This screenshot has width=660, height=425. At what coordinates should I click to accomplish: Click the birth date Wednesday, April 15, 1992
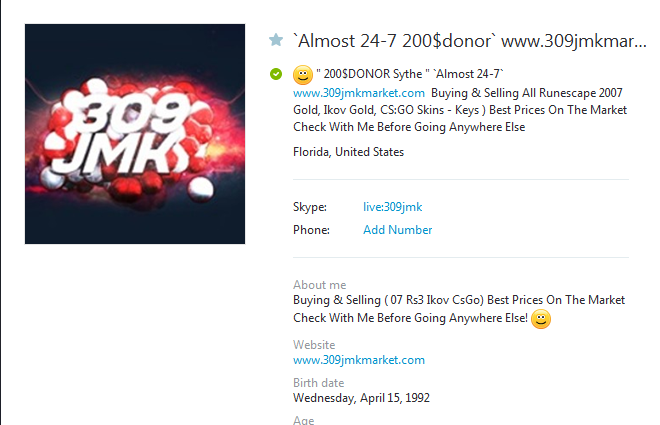362,398
